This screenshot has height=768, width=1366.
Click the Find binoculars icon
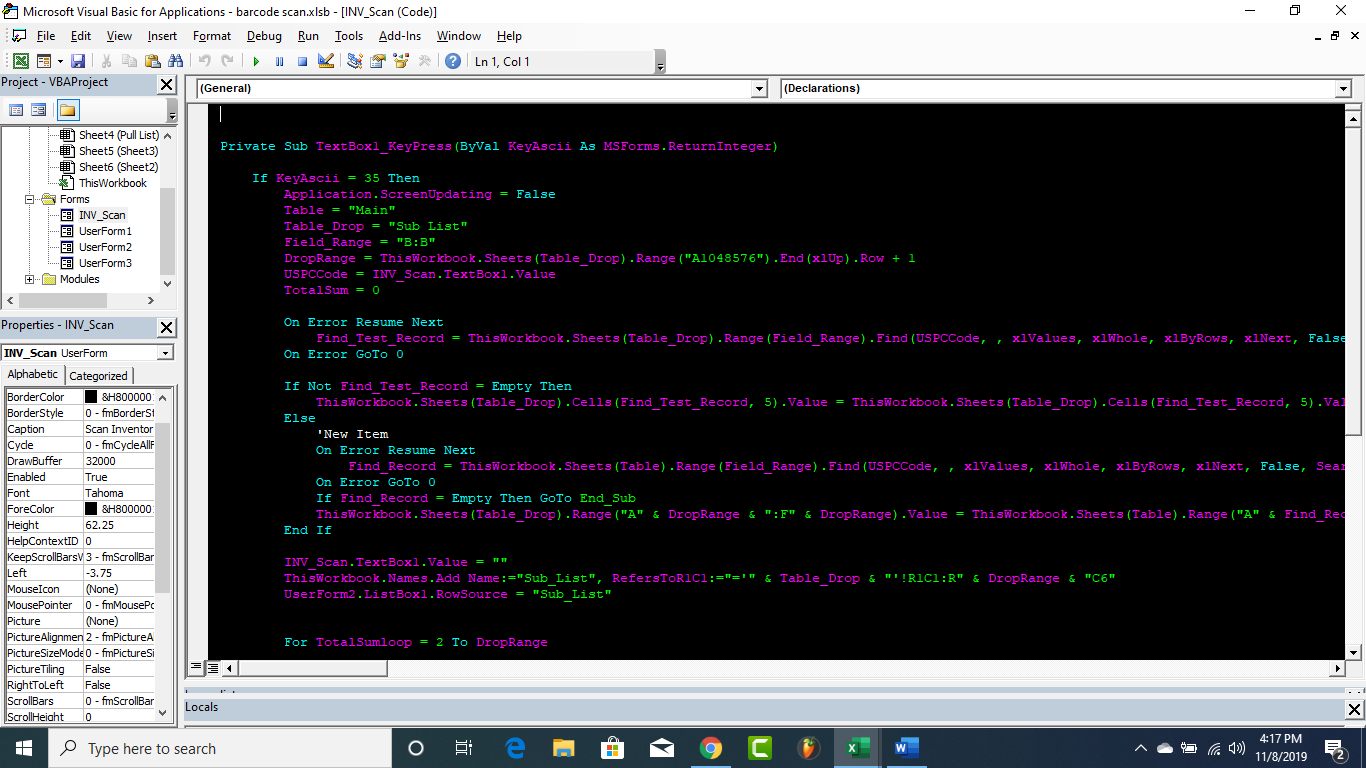tap(176, 61)
